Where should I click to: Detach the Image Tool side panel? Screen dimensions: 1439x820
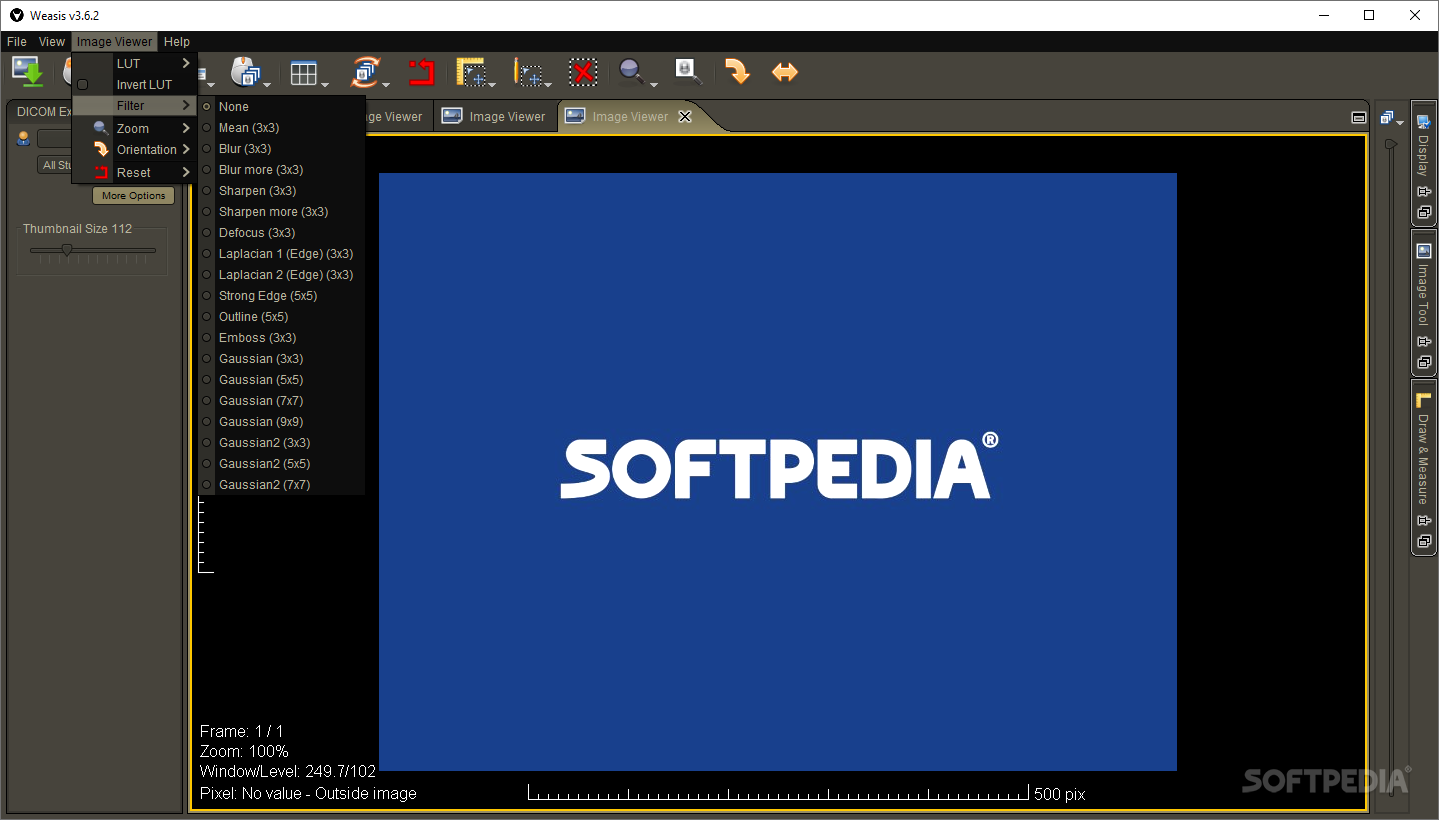(x=1424, y=362)
